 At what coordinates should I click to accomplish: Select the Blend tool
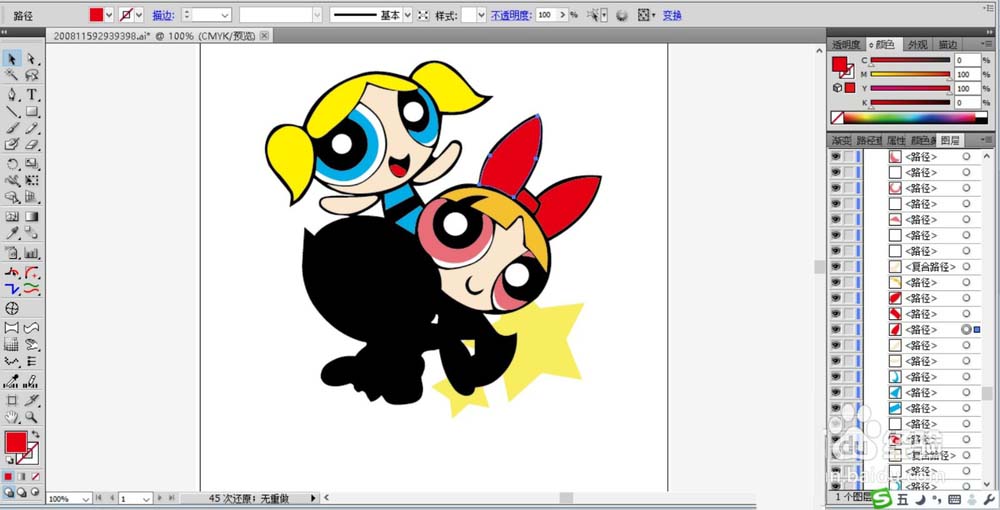(x=32, y=233)
